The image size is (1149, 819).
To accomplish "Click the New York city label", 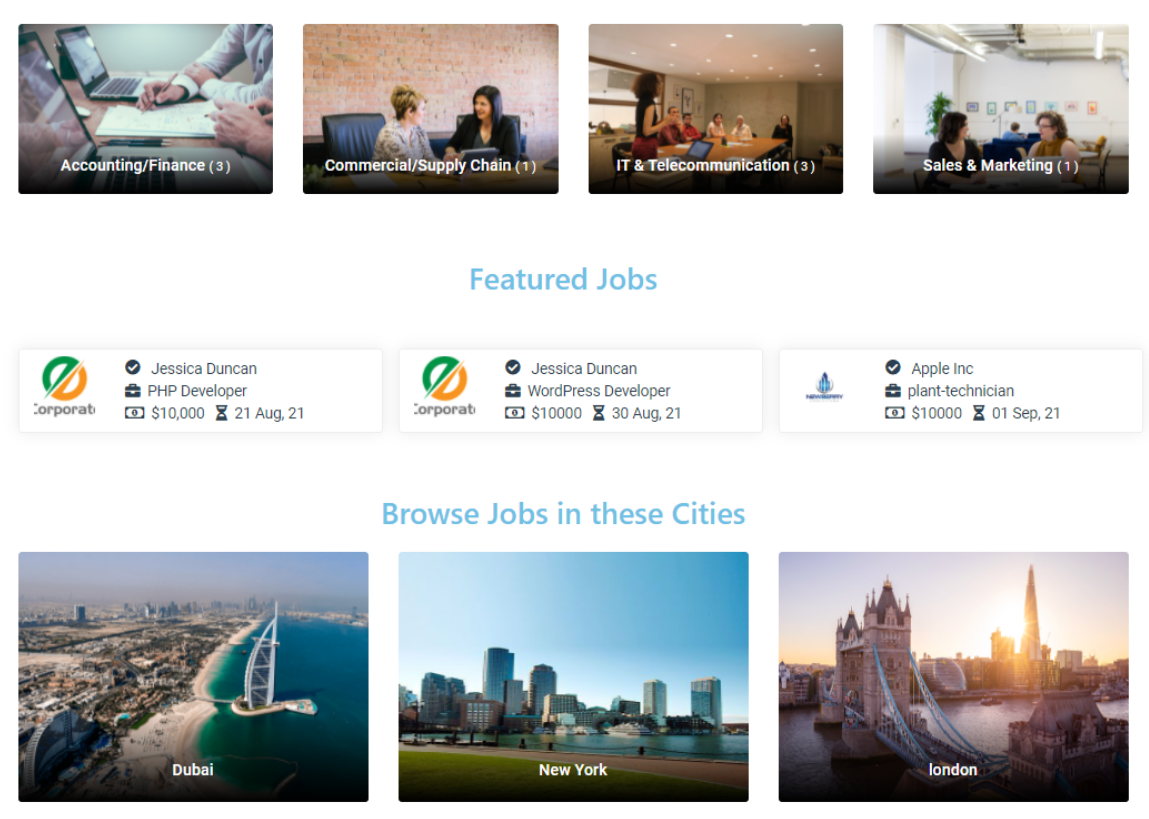I will coord(573,770).
